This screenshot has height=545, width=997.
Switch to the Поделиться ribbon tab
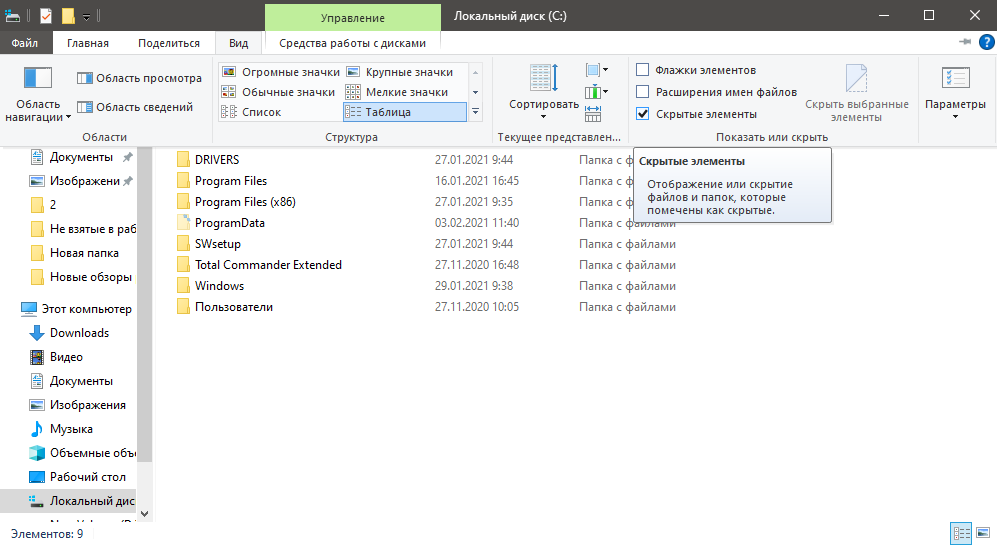click(x=168, y=43)
